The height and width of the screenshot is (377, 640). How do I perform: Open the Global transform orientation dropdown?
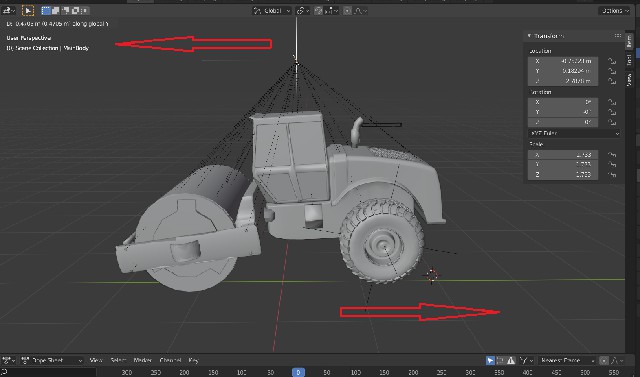[271, 11]
